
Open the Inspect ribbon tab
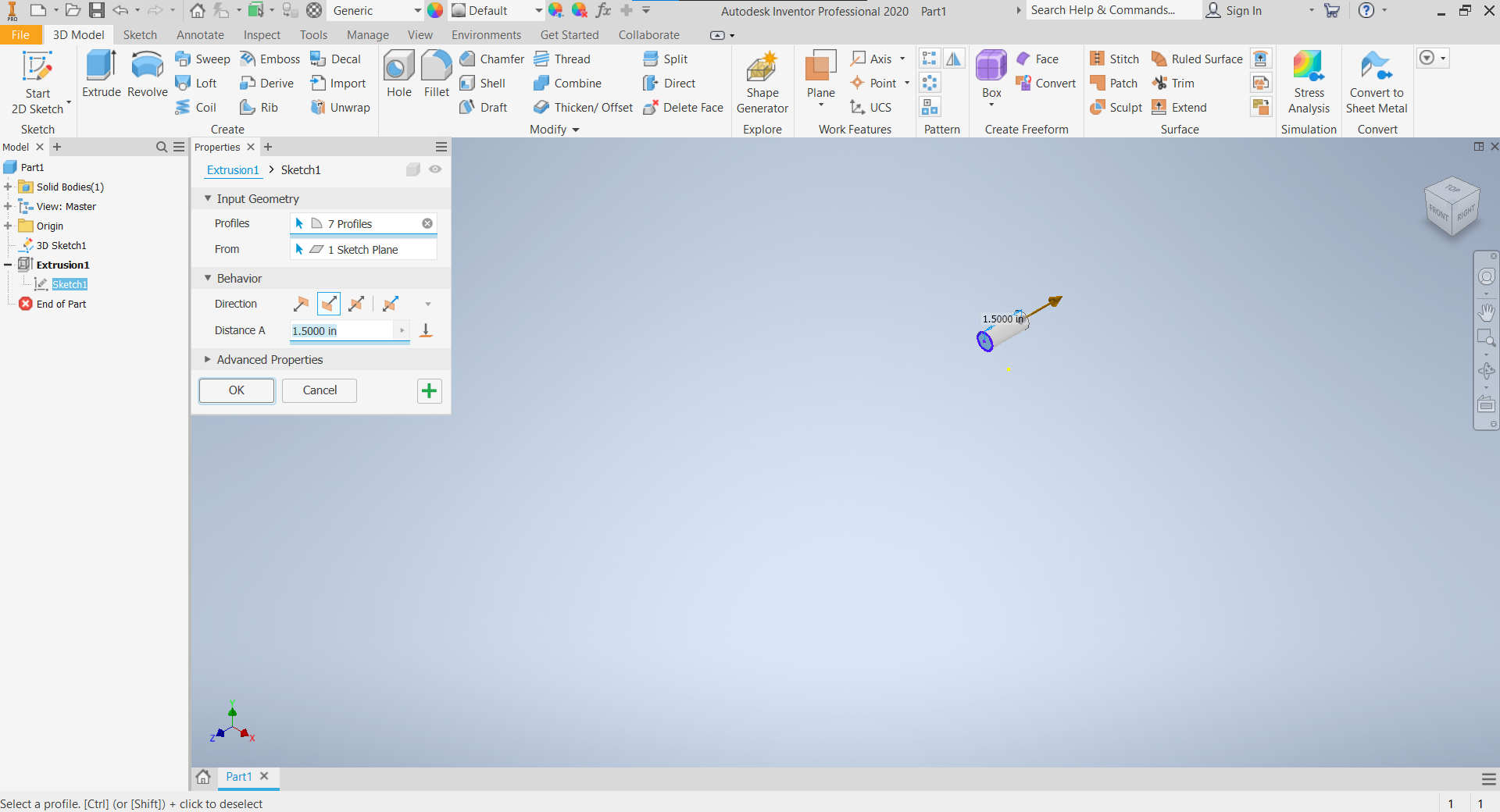click(x=262, y=35)
